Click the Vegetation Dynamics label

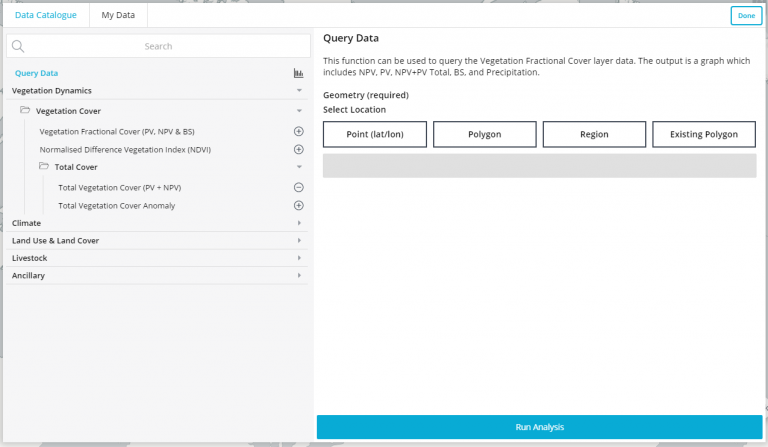pos(51,91)
